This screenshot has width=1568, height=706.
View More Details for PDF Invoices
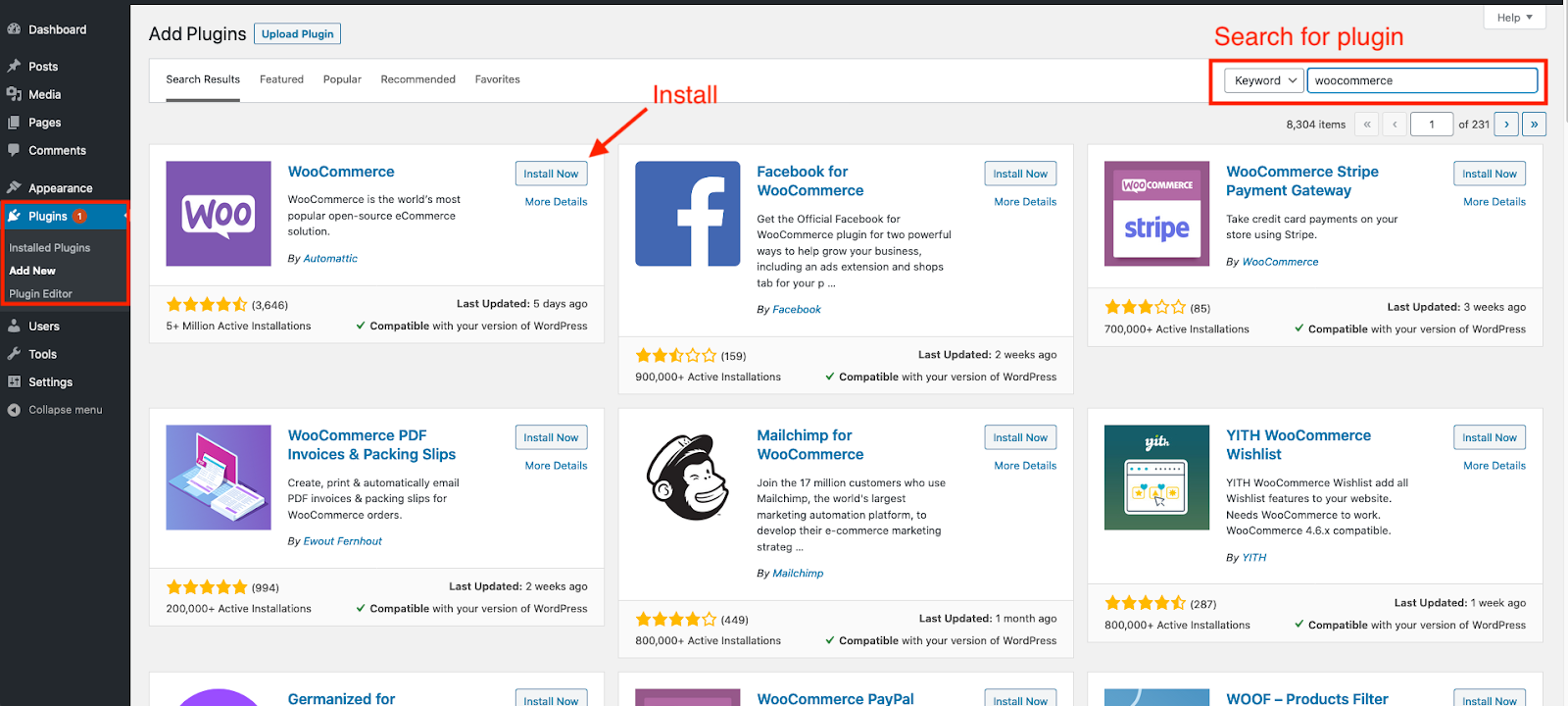pyautogui.click(x=556, y=466)
